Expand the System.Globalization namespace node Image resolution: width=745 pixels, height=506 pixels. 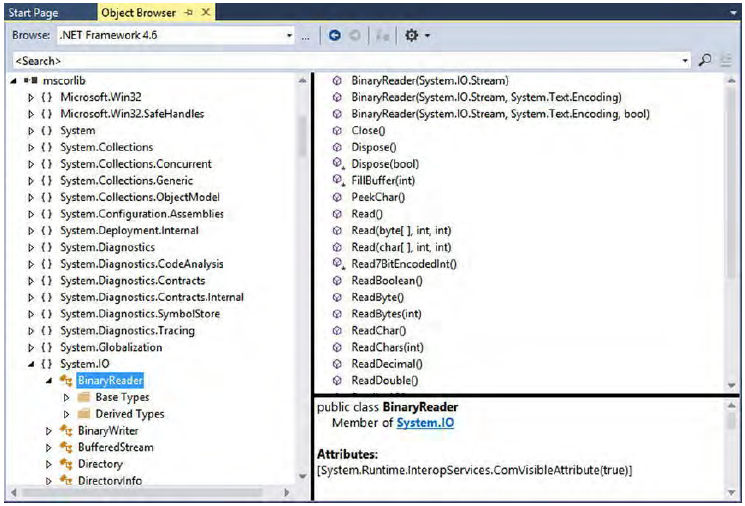pos(31,347)
